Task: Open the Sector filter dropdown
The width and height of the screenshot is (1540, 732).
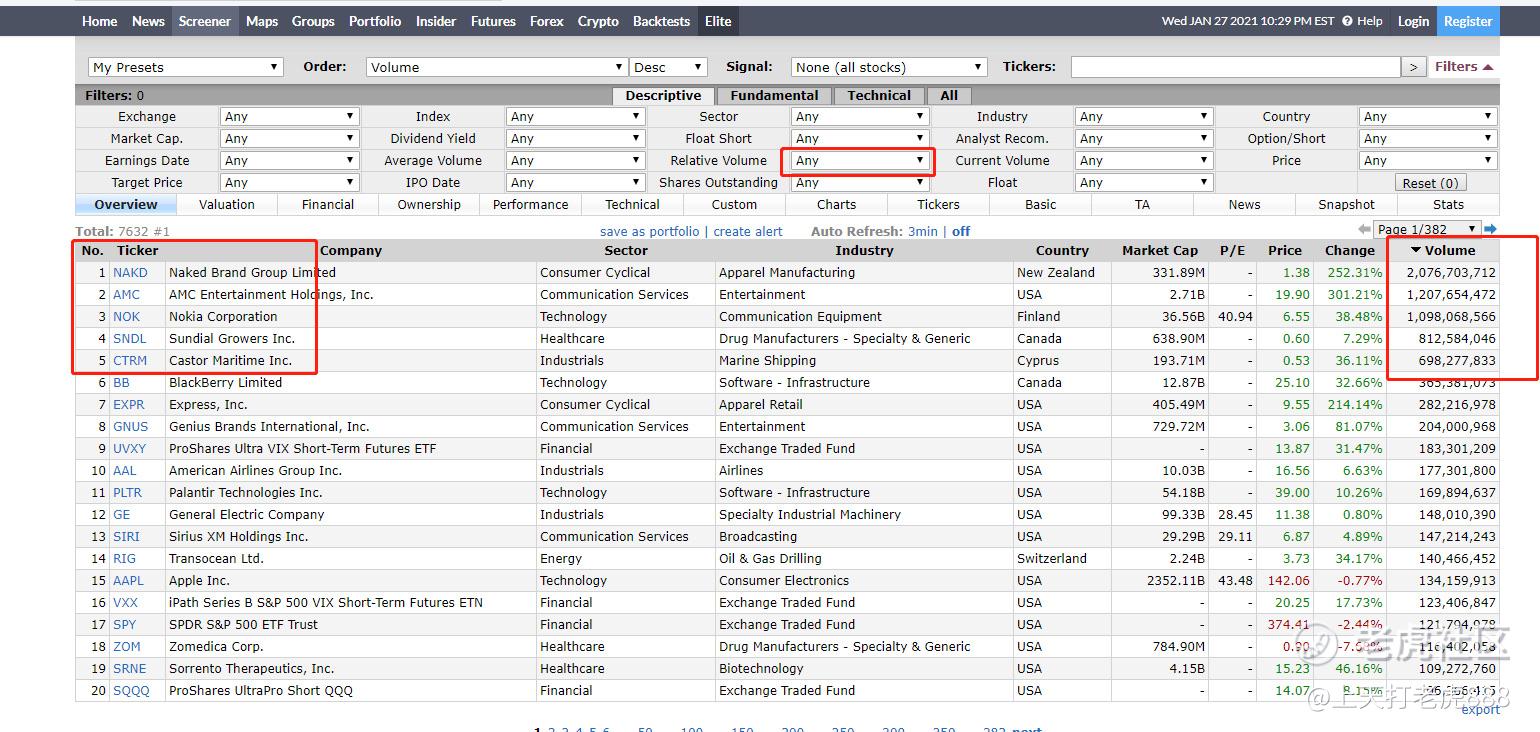Action: [860, 117]
